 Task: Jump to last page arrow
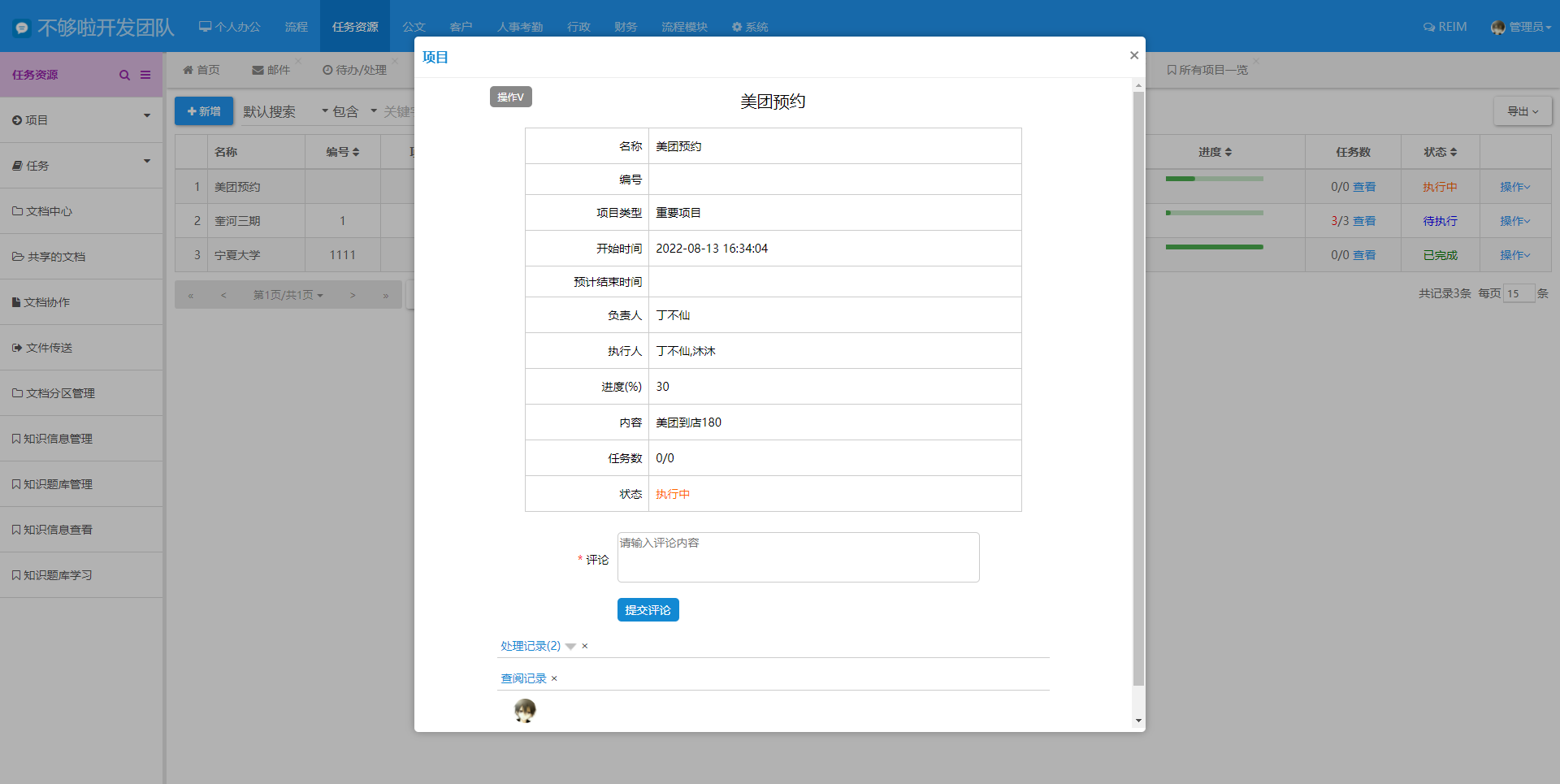tap(386, 295)
